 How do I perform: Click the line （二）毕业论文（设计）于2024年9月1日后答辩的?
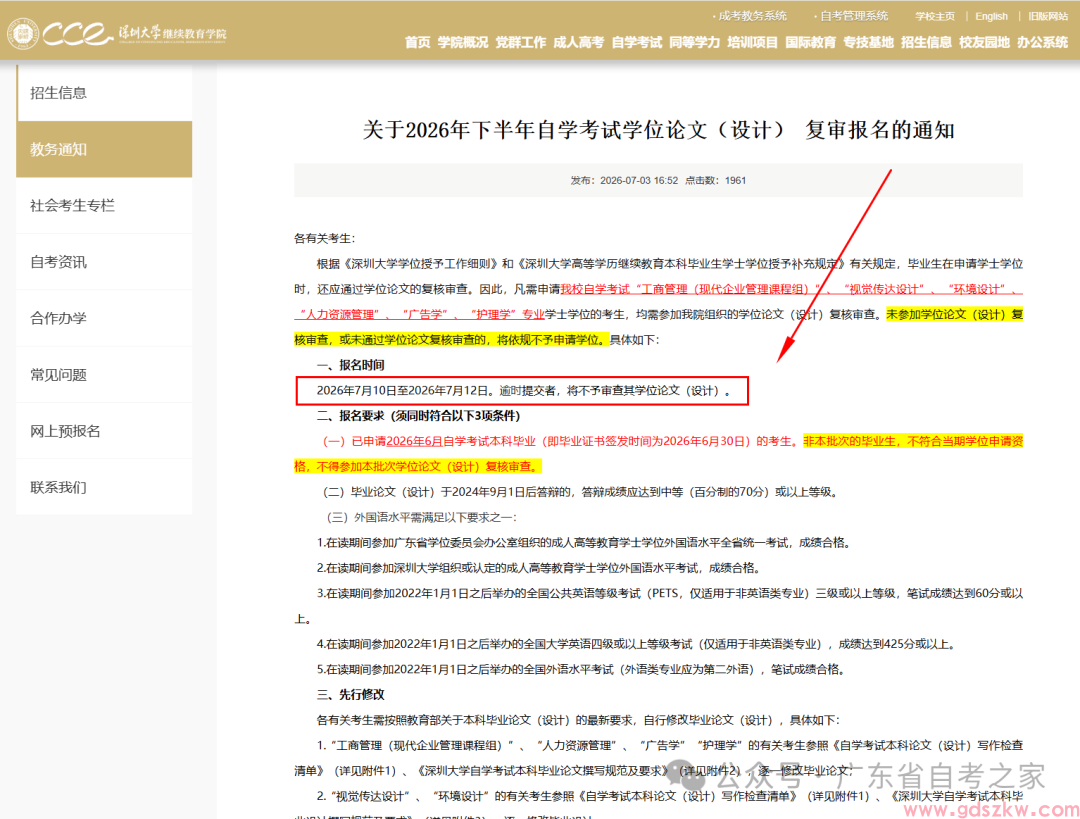(x=581, y=492)
